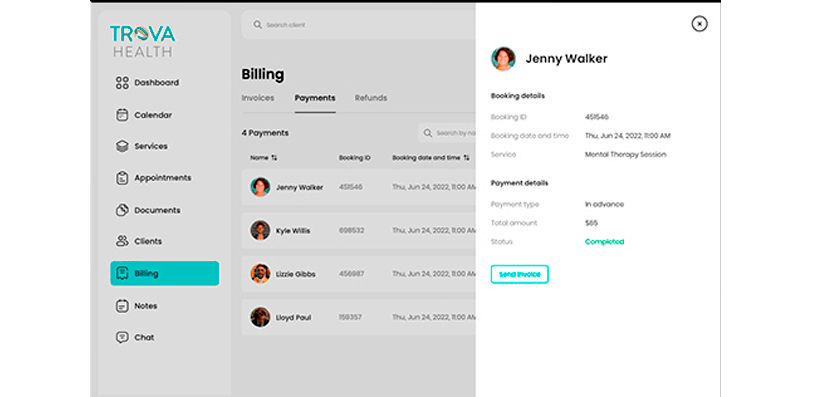Sort payments by Name column arrows

(x=274, y=158)
